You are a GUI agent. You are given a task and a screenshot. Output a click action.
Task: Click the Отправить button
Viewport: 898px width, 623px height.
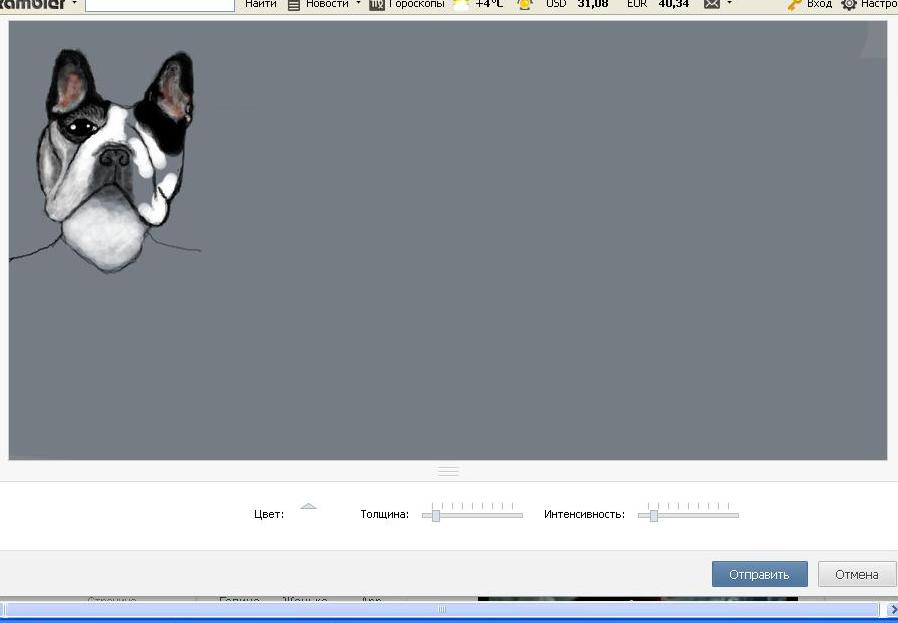point(759,574)
